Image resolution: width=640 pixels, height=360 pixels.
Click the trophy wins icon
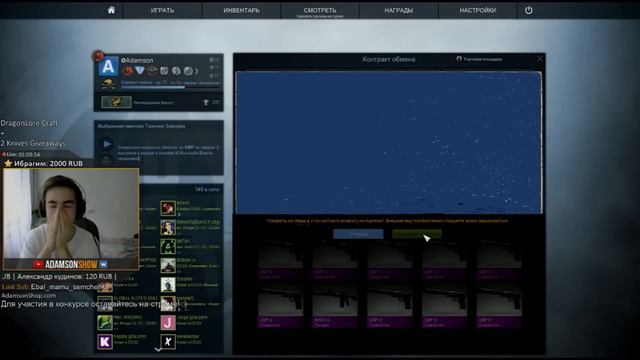click(x=206, y=102)
